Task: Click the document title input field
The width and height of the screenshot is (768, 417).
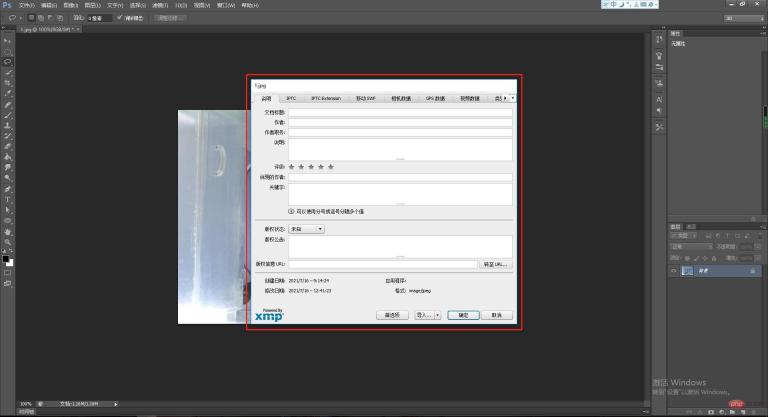Action: tap(400, 112)
